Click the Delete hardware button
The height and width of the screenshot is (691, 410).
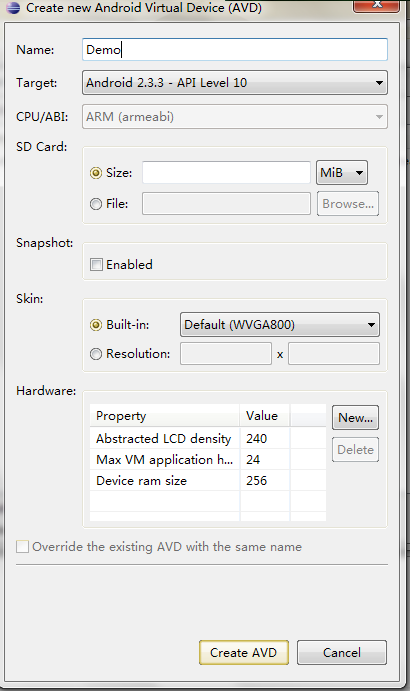(x=355, y=450)
